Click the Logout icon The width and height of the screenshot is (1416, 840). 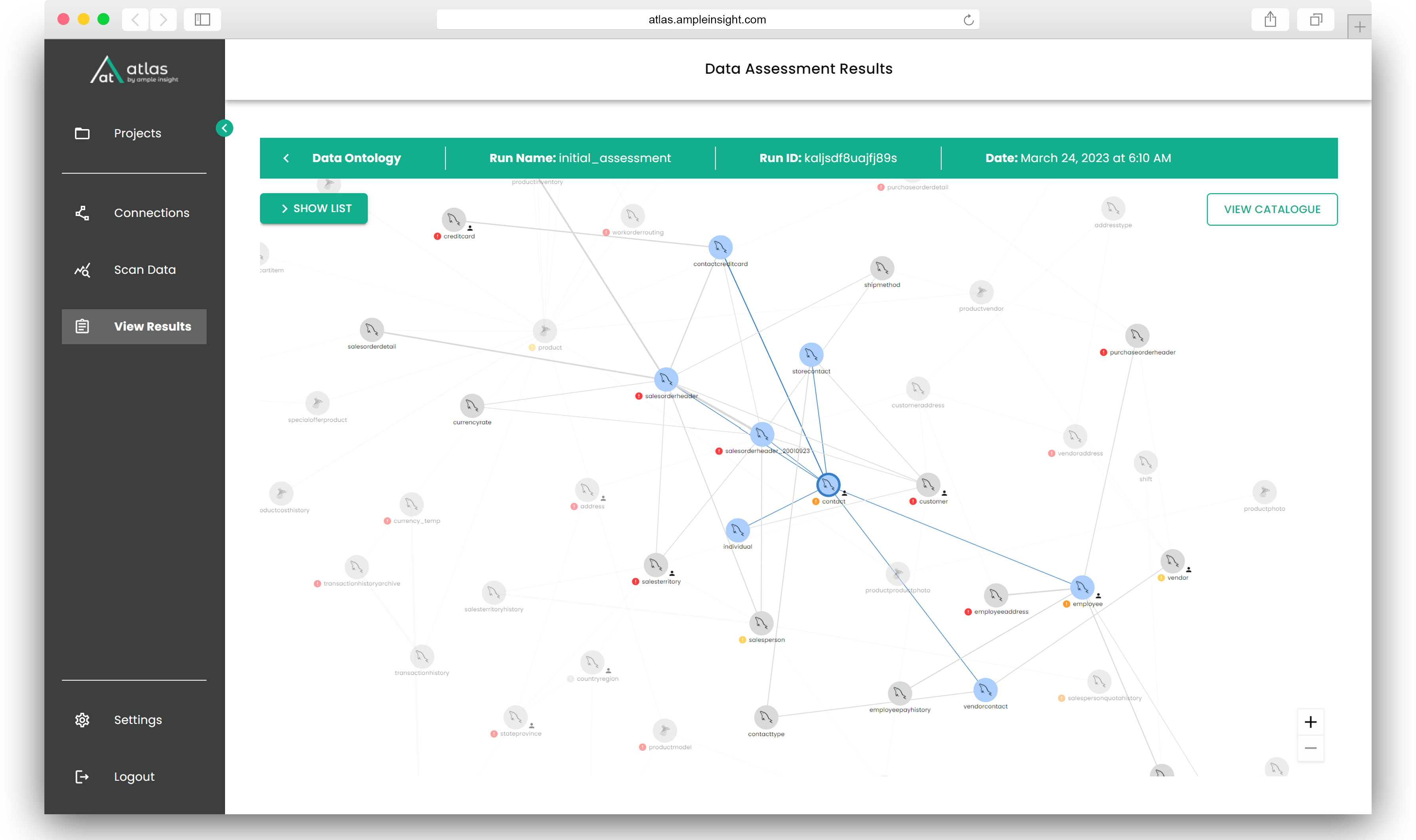coord(82,776)
